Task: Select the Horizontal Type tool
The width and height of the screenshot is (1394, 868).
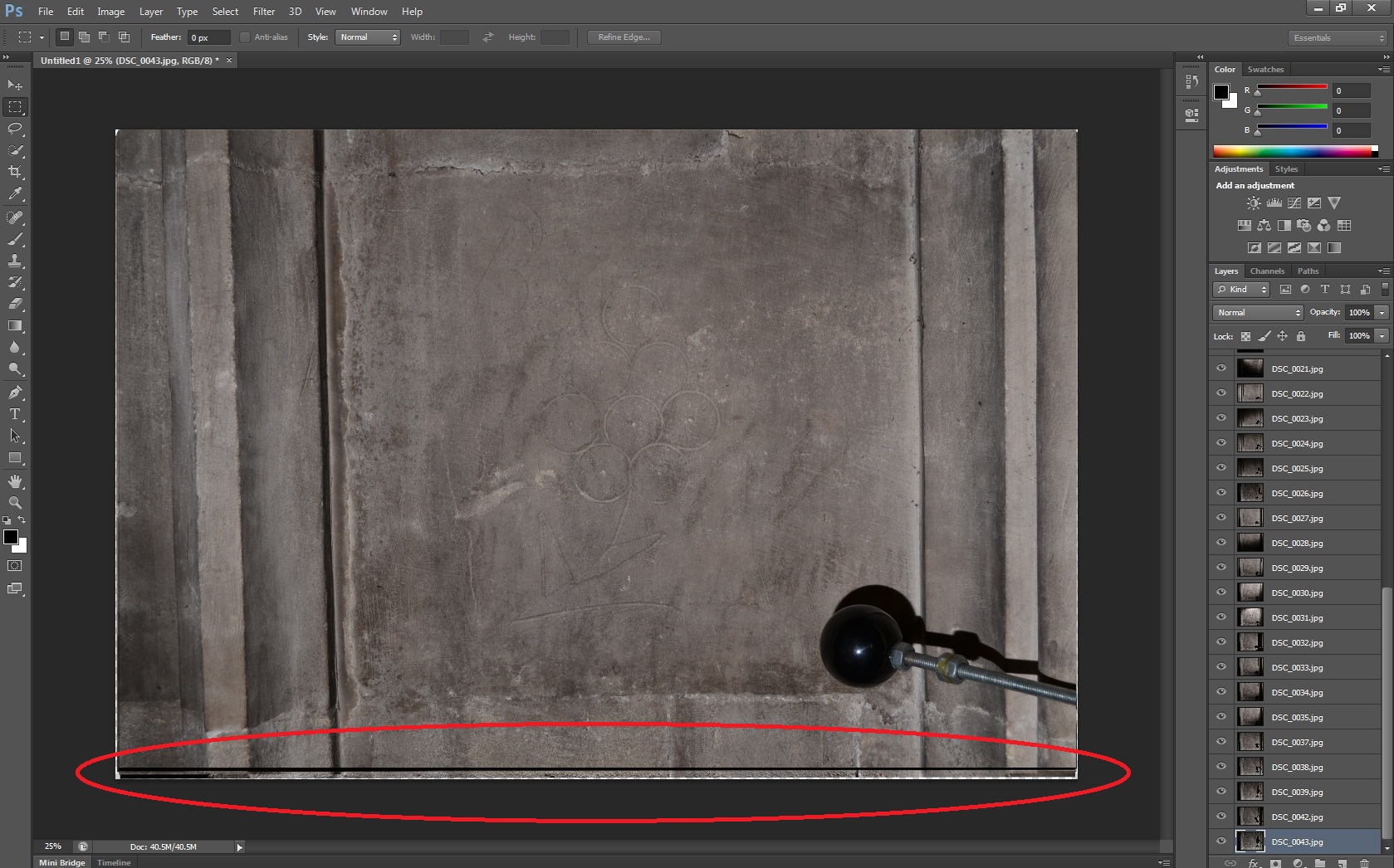Action: [x=15, y=414]
